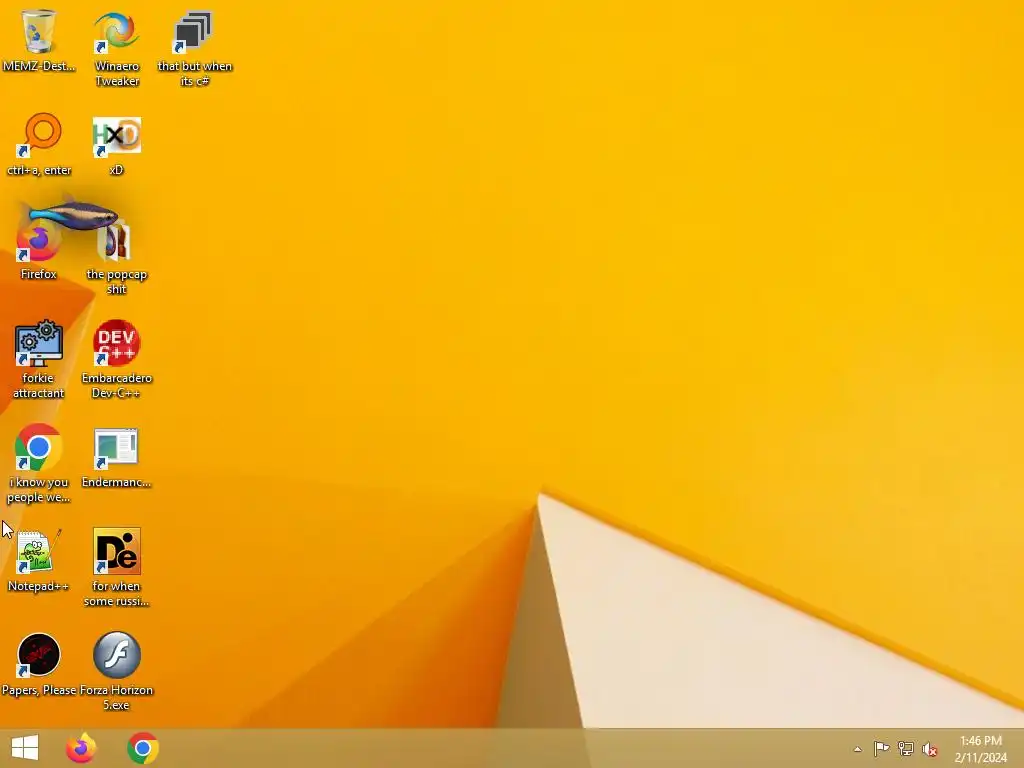
Task: Show hidden tray icons arrow
Action: (x=857, y=749)
